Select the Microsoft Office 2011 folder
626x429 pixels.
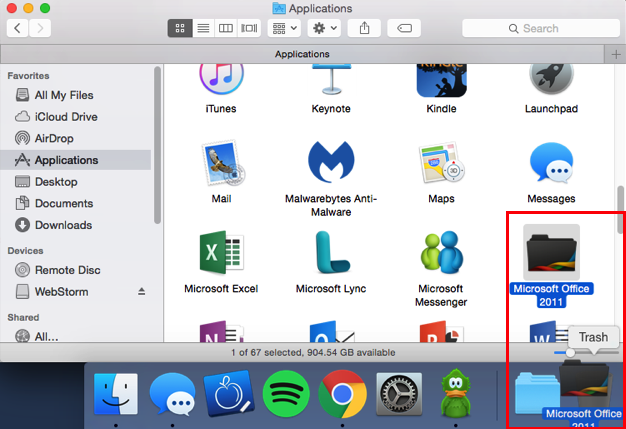click(x=551, y=252)
